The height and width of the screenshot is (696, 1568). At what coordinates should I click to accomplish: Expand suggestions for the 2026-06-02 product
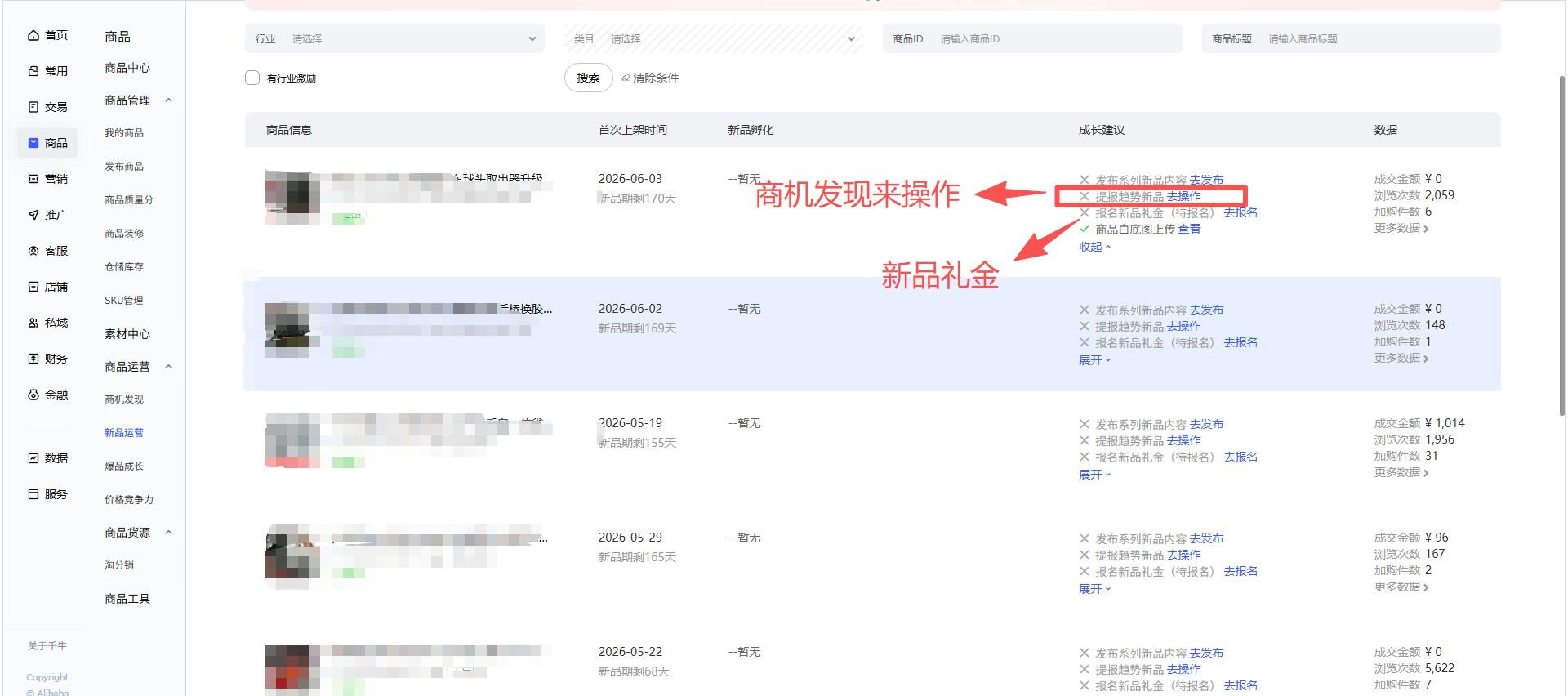tap(1094, 360)
